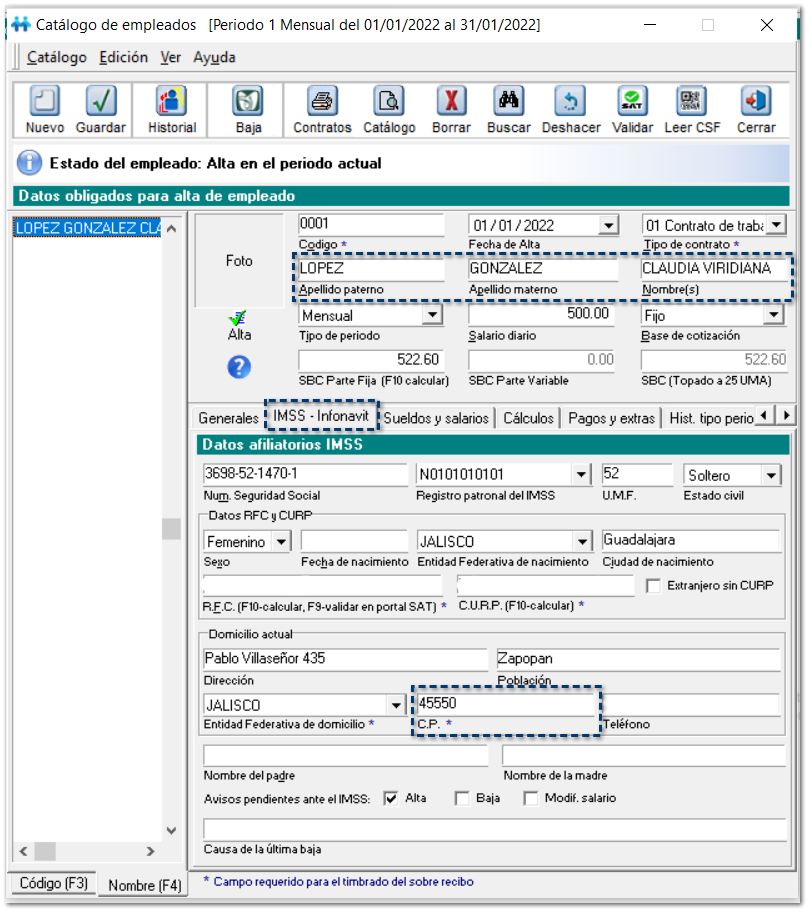809x912 pixels.
Task: Click the Nuevo toolbar icon
Action: point(45,101)
